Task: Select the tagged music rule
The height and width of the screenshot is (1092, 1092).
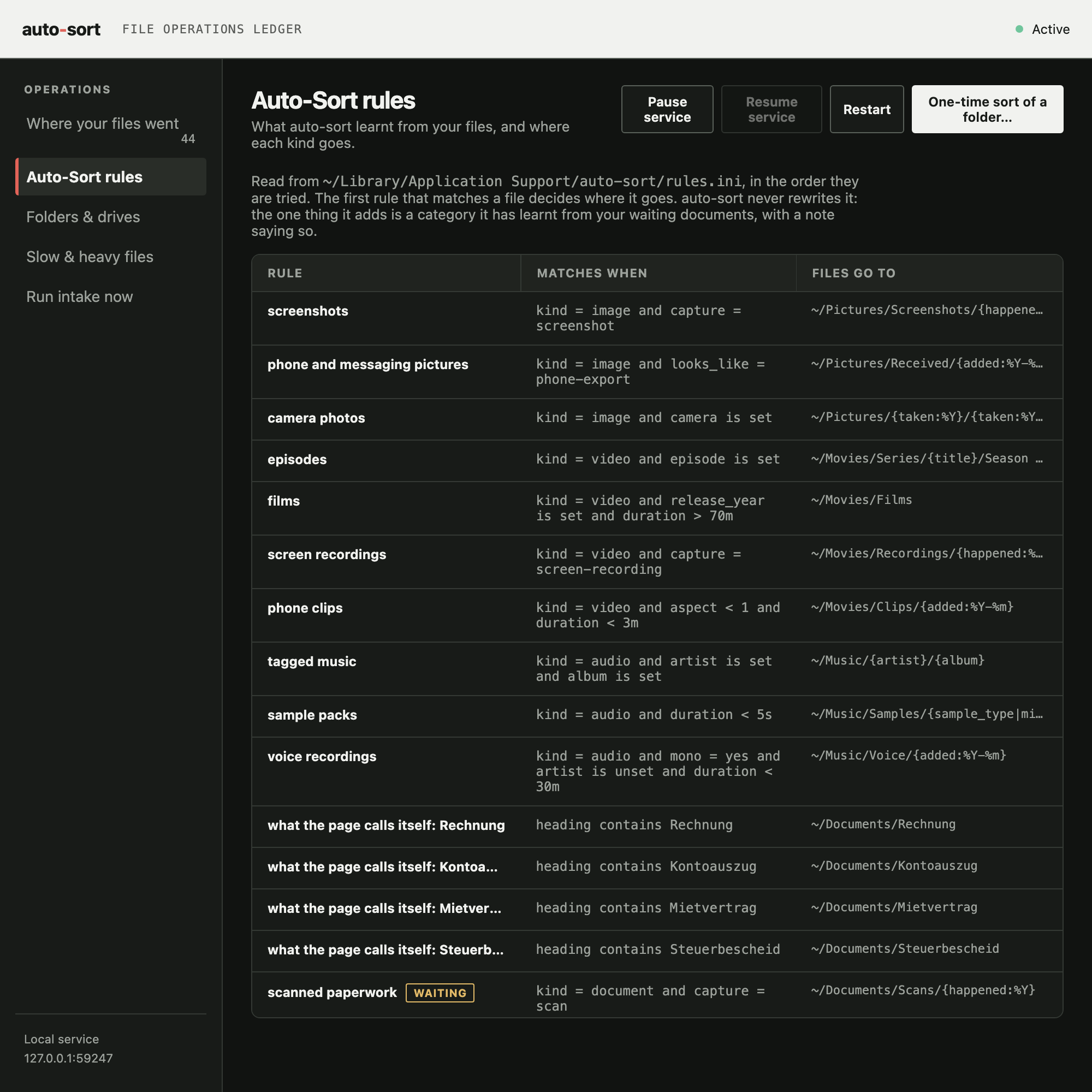Action: pyautogui.click(x=311, y=661)
